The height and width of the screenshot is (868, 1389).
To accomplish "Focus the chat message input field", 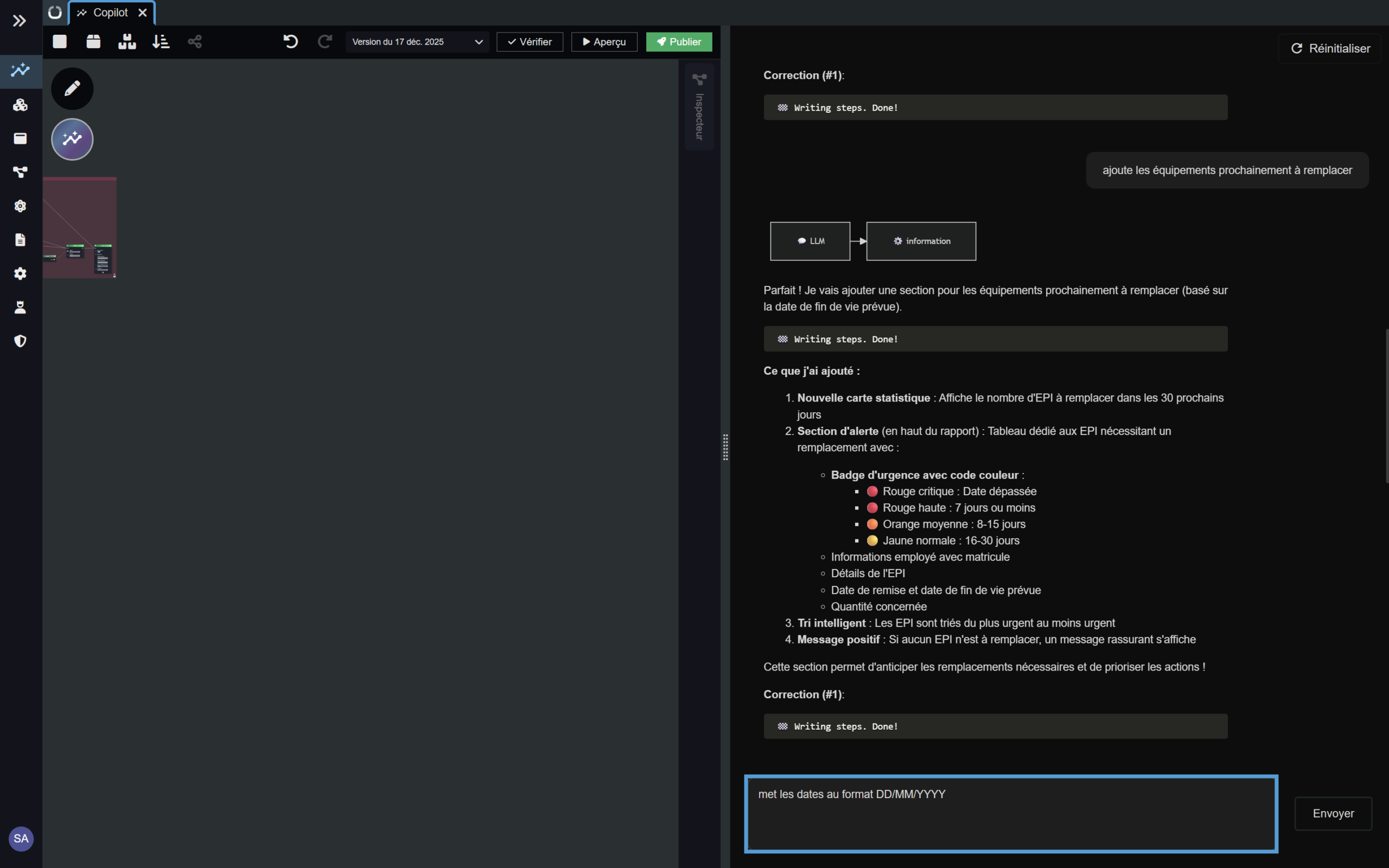I will [x=1010, y=813].
